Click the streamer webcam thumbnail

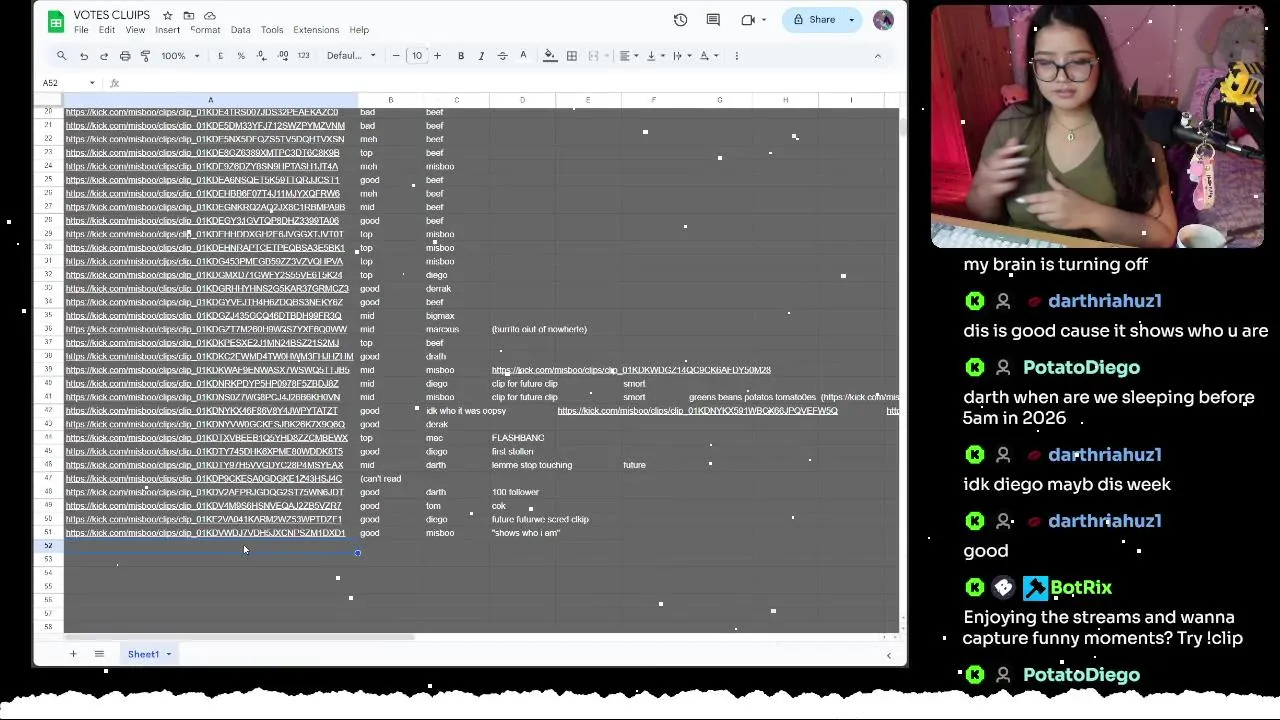click(1097, 125)
